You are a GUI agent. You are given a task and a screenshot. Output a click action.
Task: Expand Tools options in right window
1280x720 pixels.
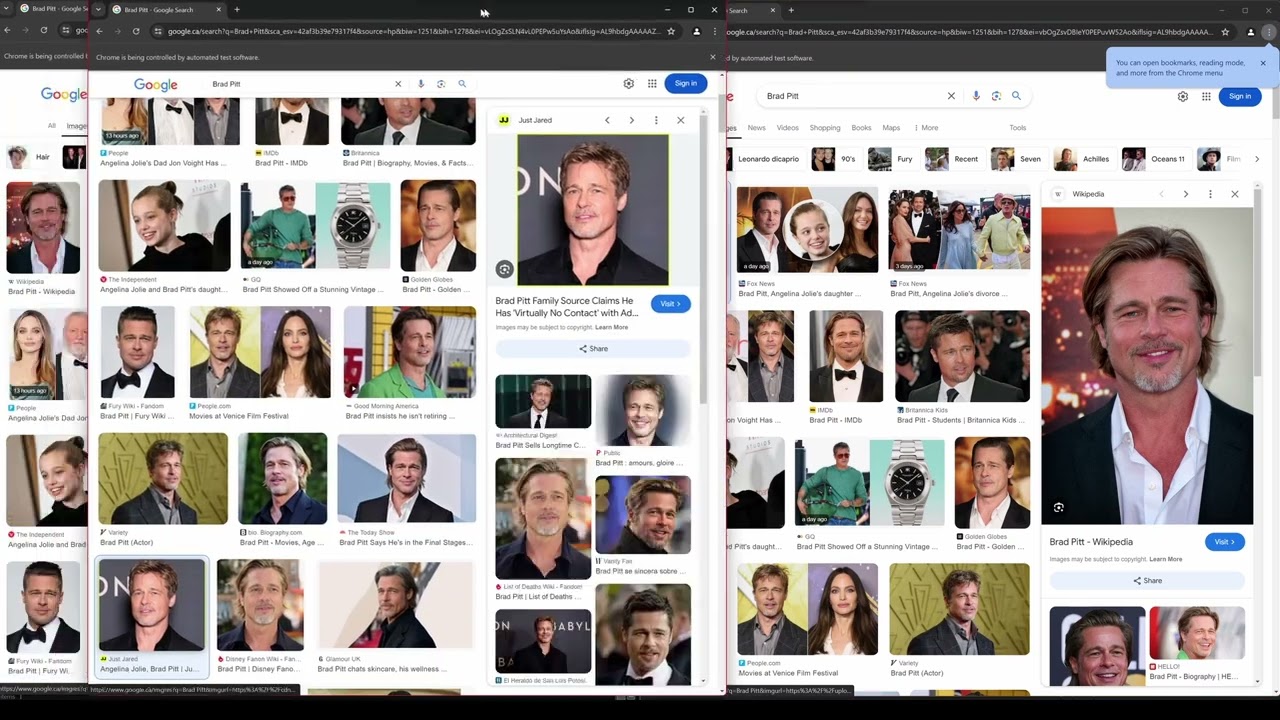coord(1018,128)
